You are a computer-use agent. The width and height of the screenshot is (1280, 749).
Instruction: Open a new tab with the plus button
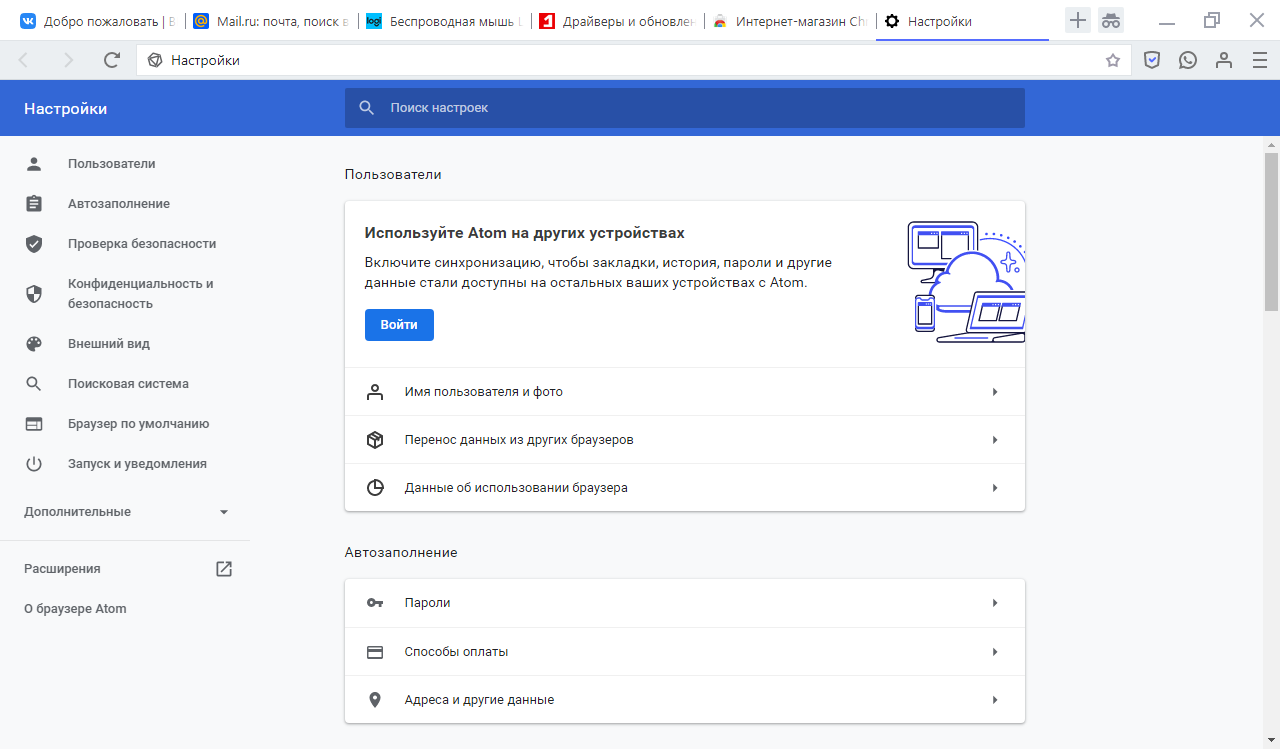click(1078, 20)
